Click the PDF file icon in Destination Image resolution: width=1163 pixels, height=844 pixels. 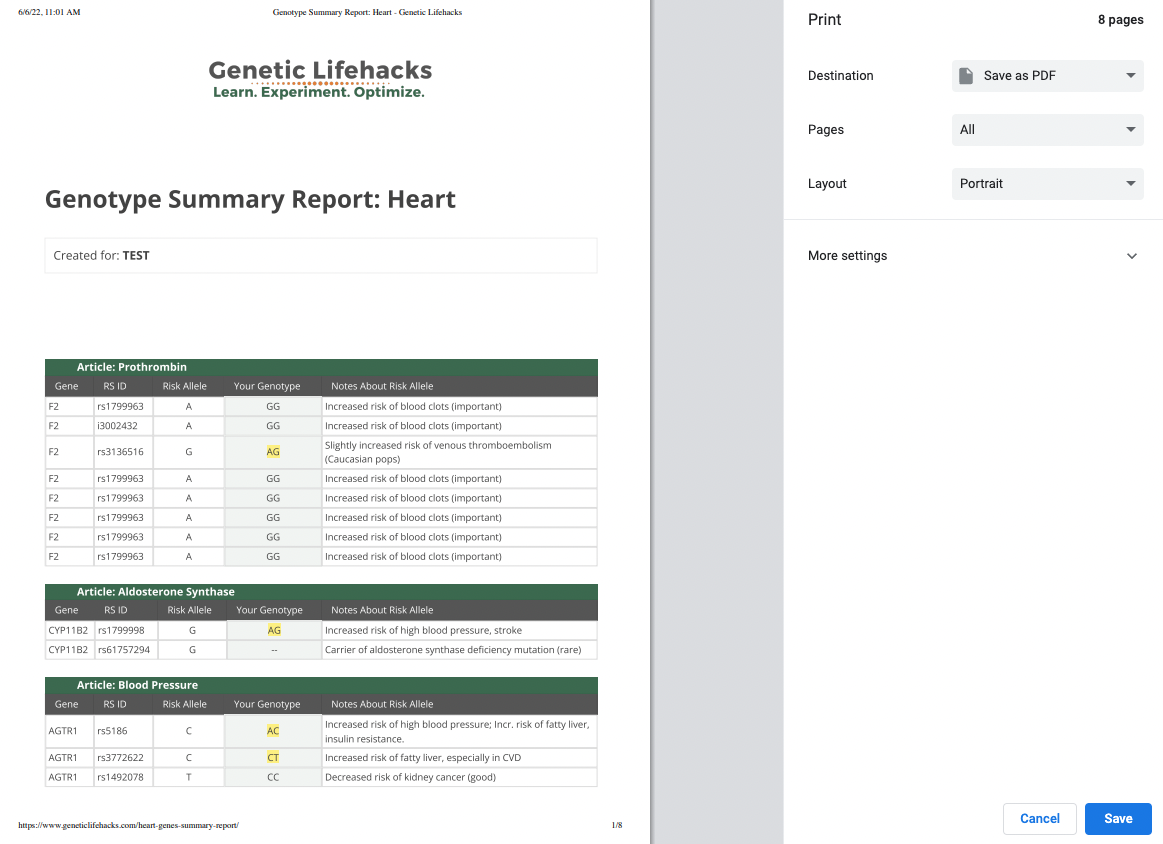tap(966, 76)
